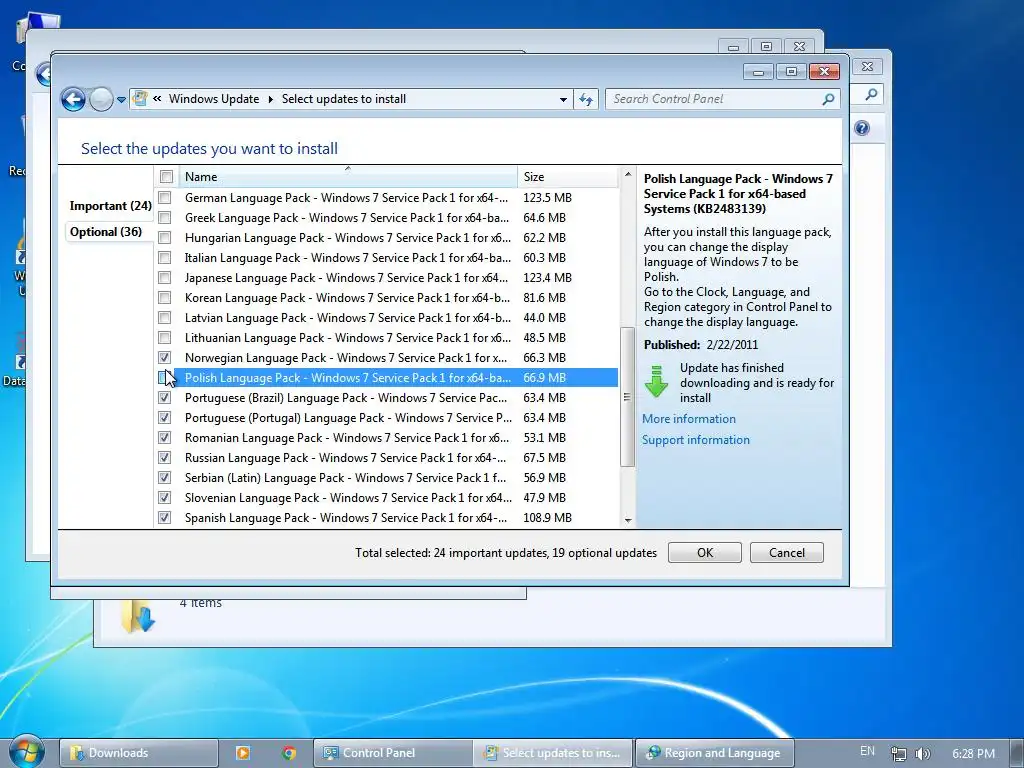Select the Slovenian Language Pack row text
Viewport: 1024px width, 768px height.
tap(348, 498)
